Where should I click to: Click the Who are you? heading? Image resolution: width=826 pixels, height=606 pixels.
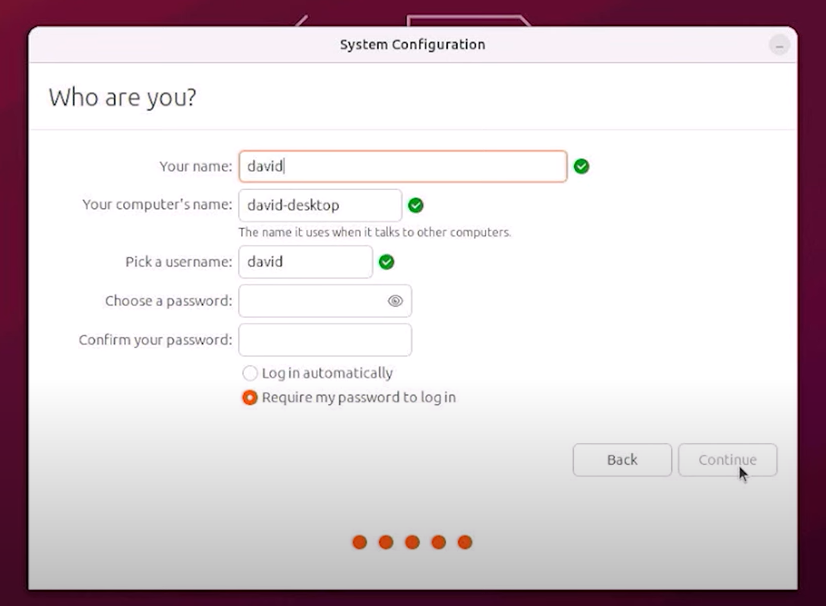point(122,97)
